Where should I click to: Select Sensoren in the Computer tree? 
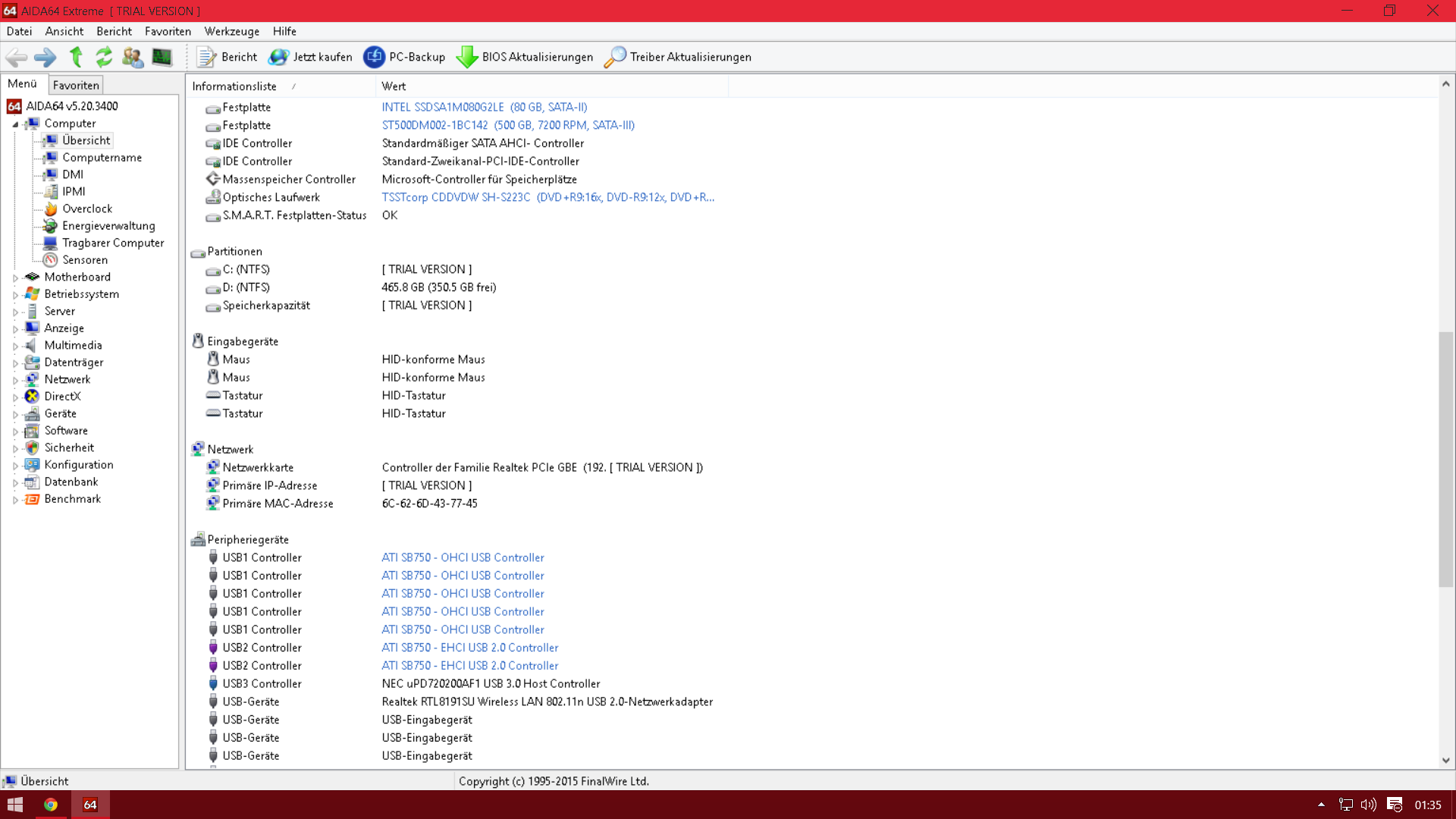tap(84, 260)
